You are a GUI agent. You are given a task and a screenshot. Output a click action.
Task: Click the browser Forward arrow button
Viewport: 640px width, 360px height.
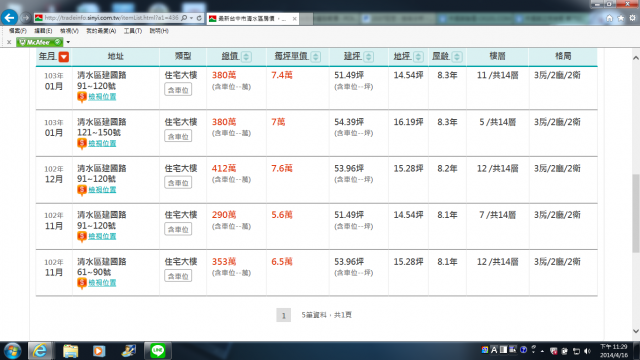(25, 18)
